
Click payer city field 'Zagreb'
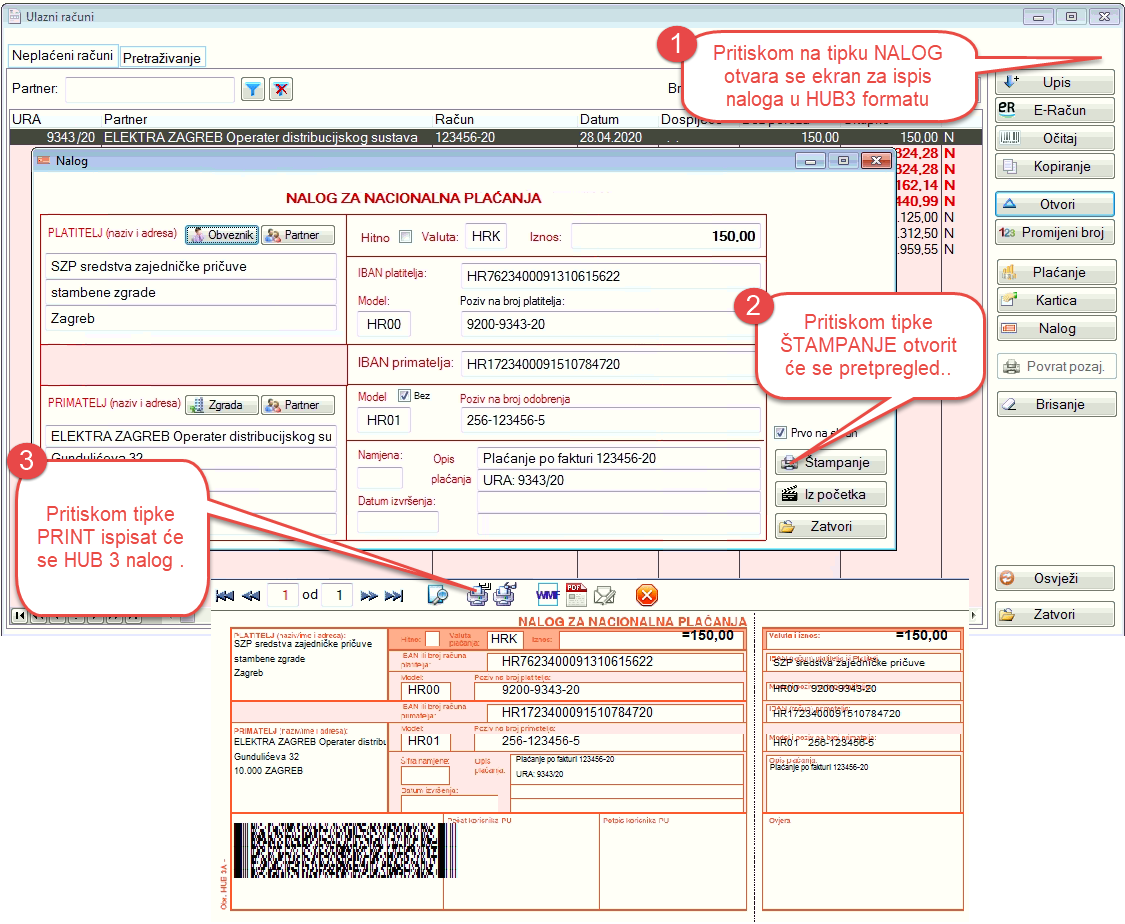191,319
